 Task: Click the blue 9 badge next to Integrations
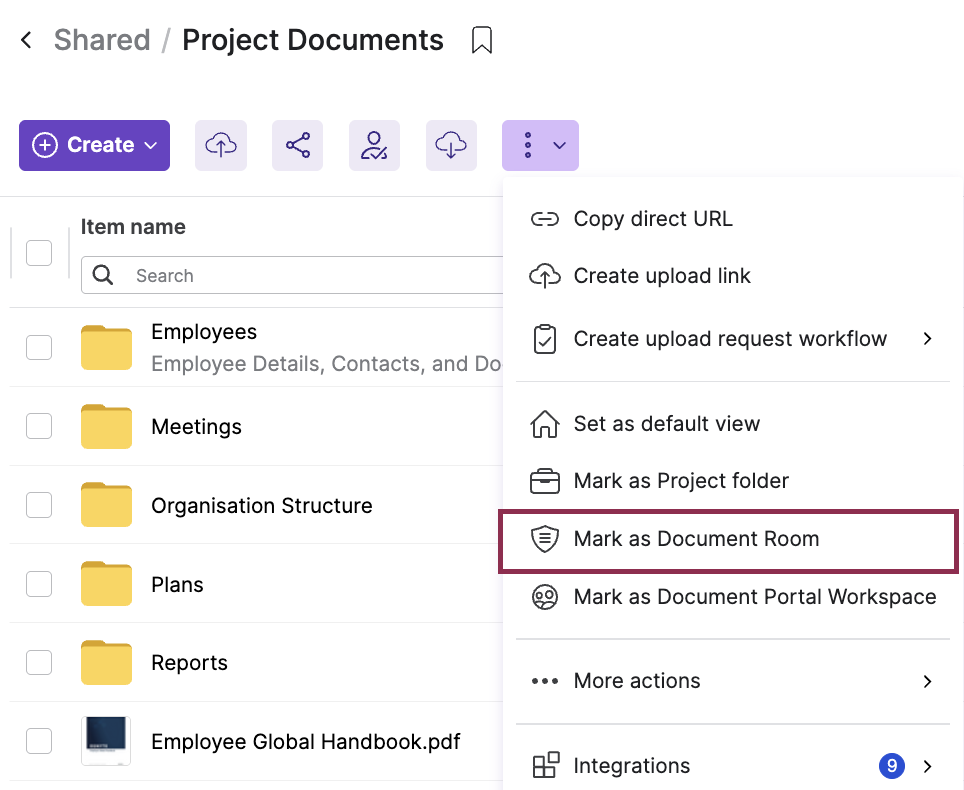click(891, 766)
